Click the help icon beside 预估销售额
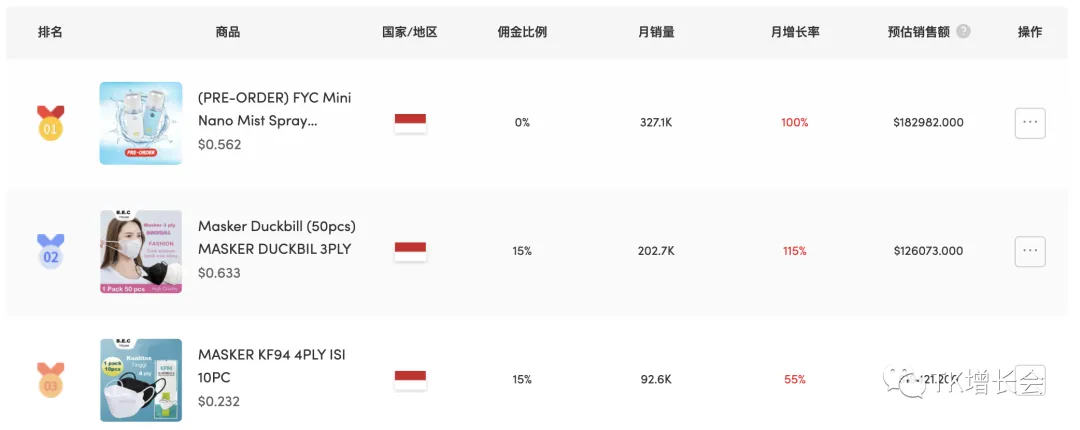Screen dimensions: 1080x430 point(964,31)
